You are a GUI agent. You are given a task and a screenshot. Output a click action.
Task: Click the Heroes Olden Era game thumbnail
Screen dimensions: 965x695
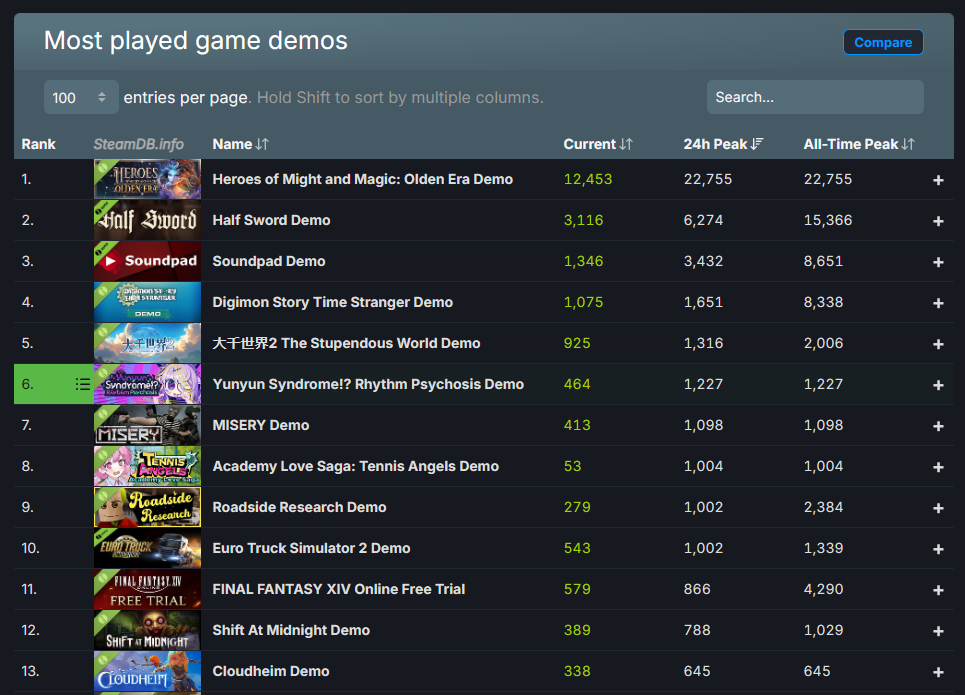pos(147,179)
